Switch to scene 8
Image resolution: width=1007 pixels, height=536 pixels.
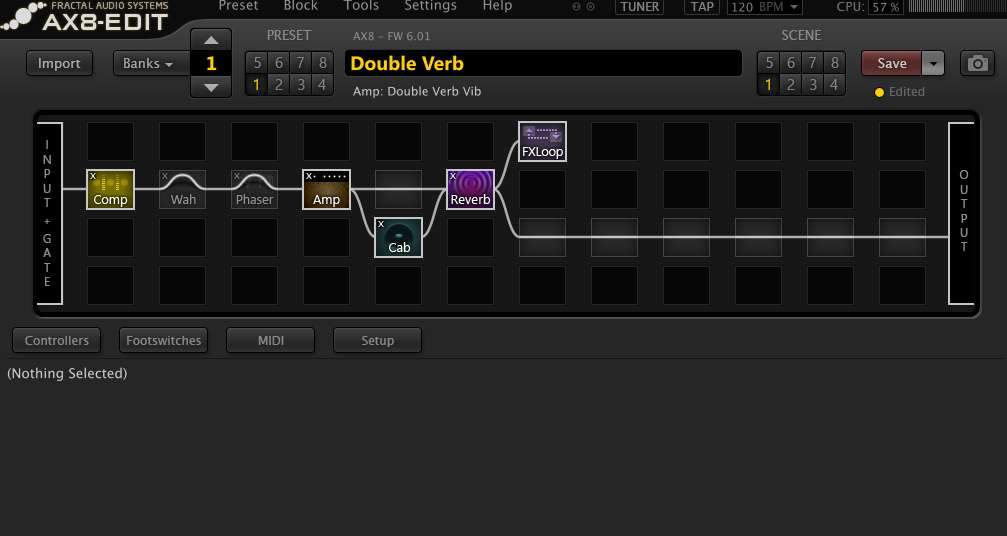coord(834,63)
